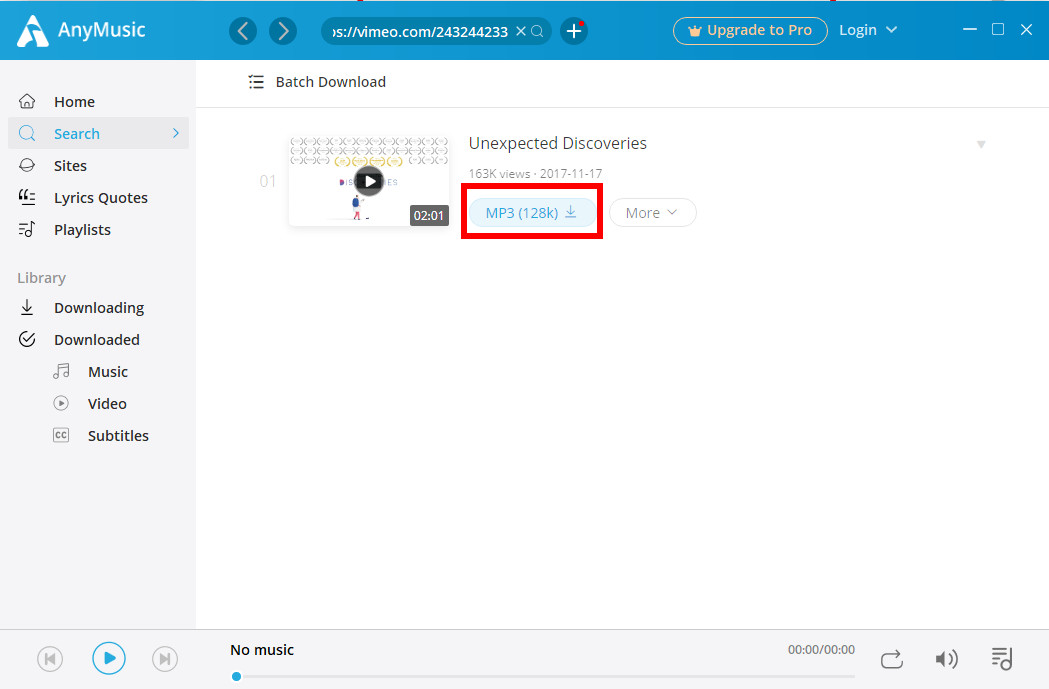
Task: Open Batch Download
Action: tap(317, 82)
